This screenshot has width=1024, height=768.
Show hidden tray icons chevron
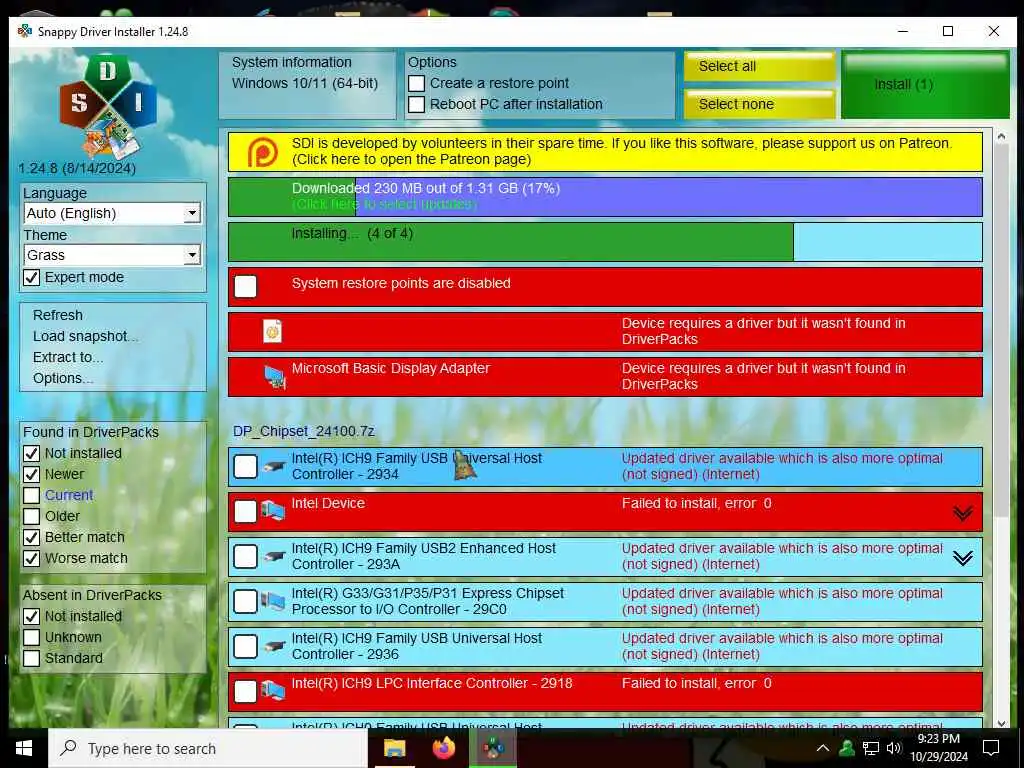[x=823, y=748]
